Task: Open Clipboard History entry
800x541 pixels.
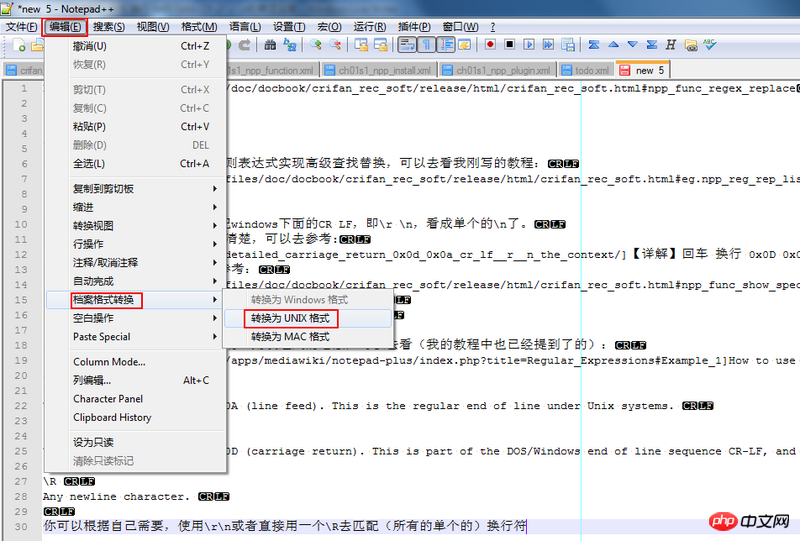Action: [x=136, y=417]
